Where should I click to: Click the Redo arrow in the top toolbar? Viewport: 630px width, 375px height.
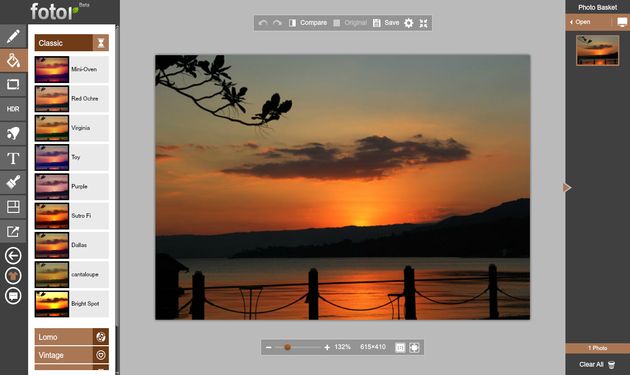click(x=277, y=23)
